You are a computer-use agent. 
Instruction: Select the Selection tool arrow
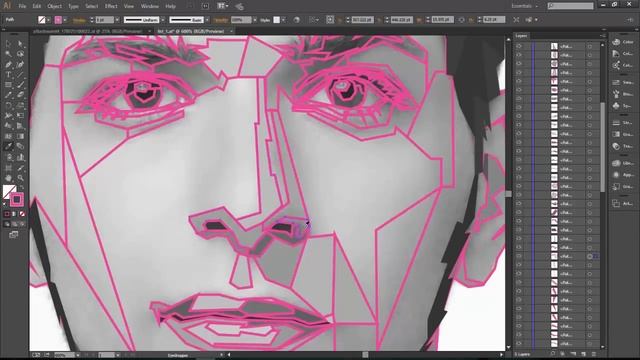[8, 44]
